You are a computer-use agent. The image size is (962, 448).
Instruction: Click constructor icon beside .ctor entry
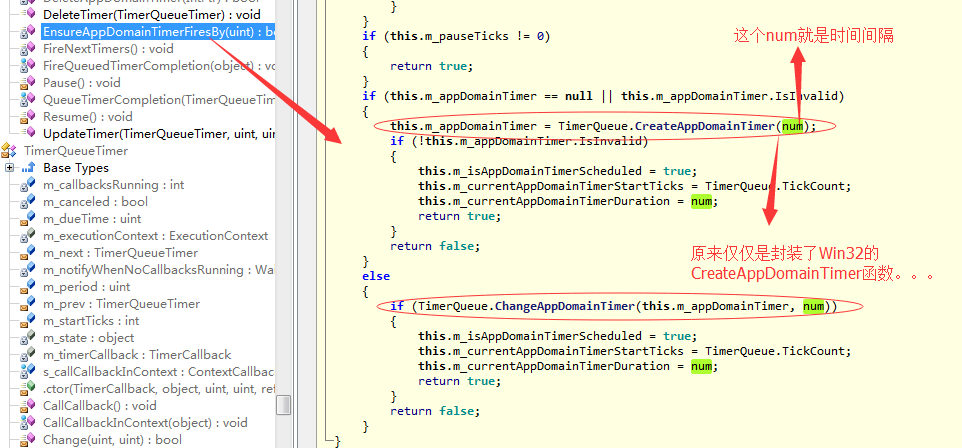(x=28, y=388)
